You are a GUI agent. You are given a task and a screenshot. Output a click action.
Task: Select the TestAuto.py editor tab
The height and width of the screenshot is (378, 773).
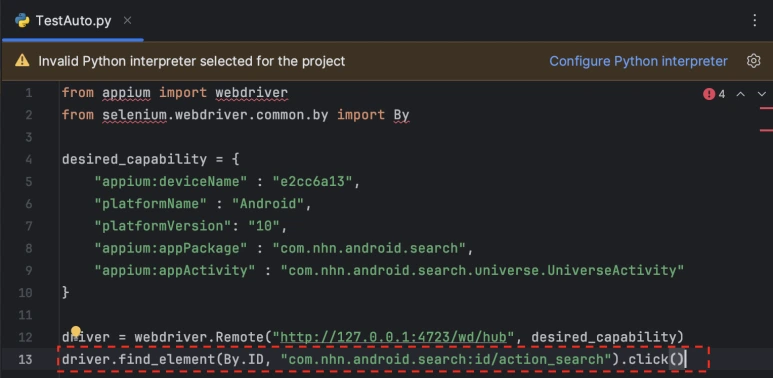pos(72,21)
